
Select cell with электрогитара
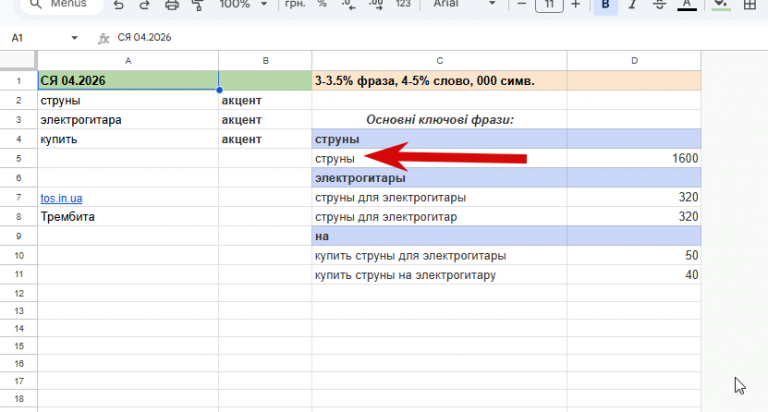128,120
